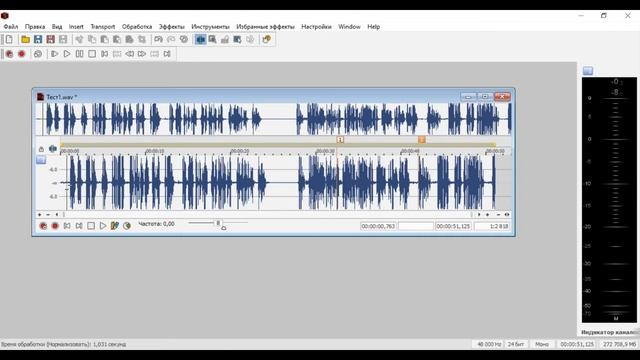The image size is (640, 360).
Task: Open the Вид menu
Action: pos(57,27)
